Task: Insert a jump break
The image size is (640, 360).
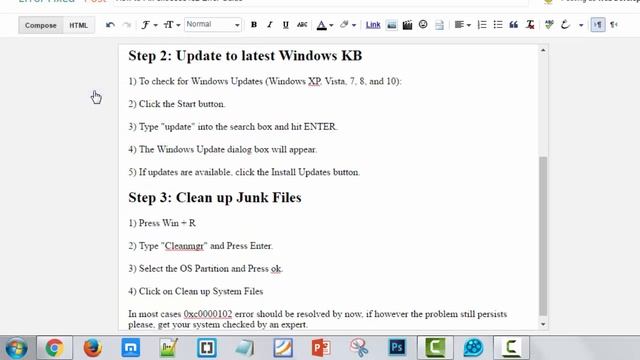Action: (439, 25)
